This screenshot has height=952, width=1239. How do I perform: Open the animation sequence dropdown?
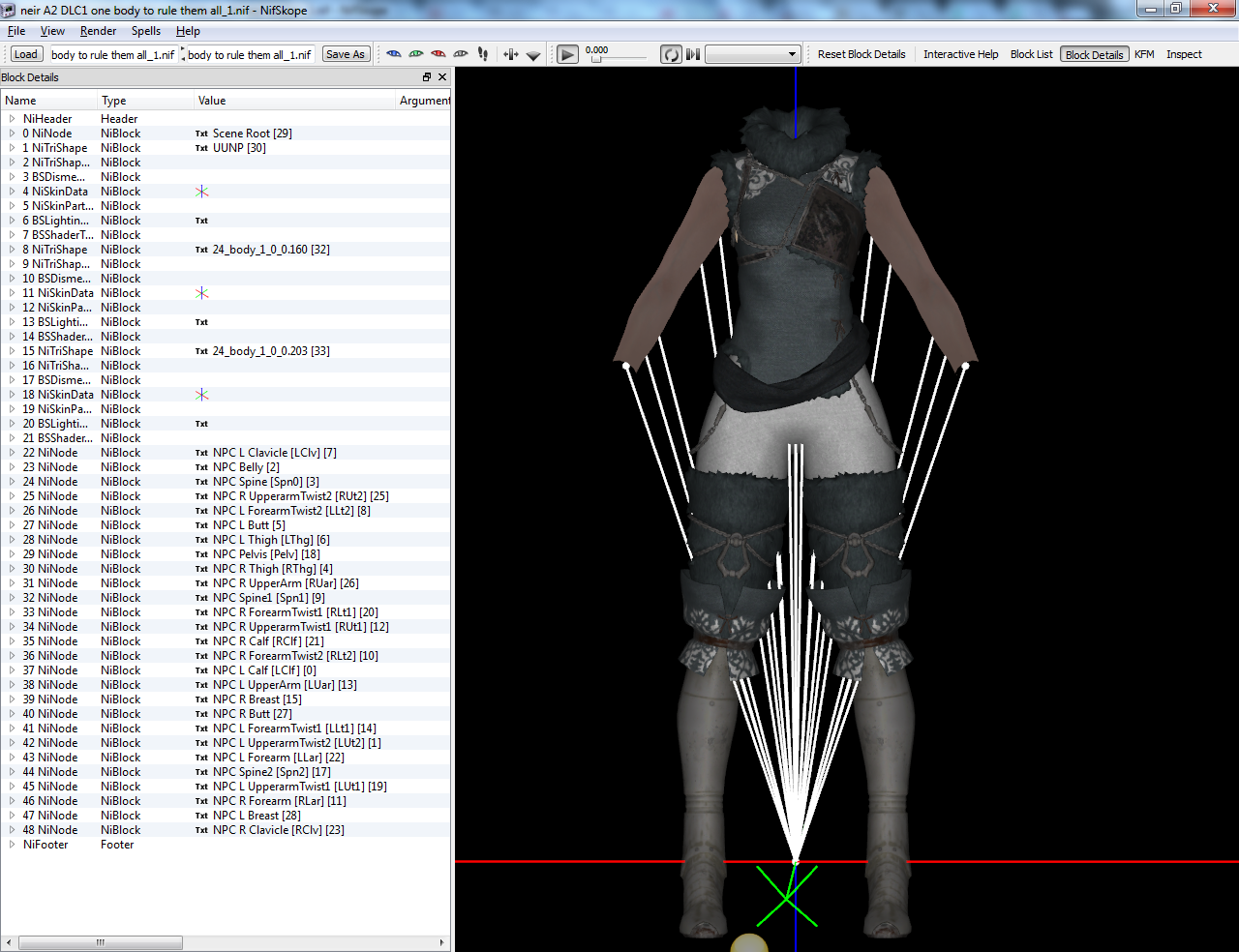pyautogui.click(x=752, y=54)
